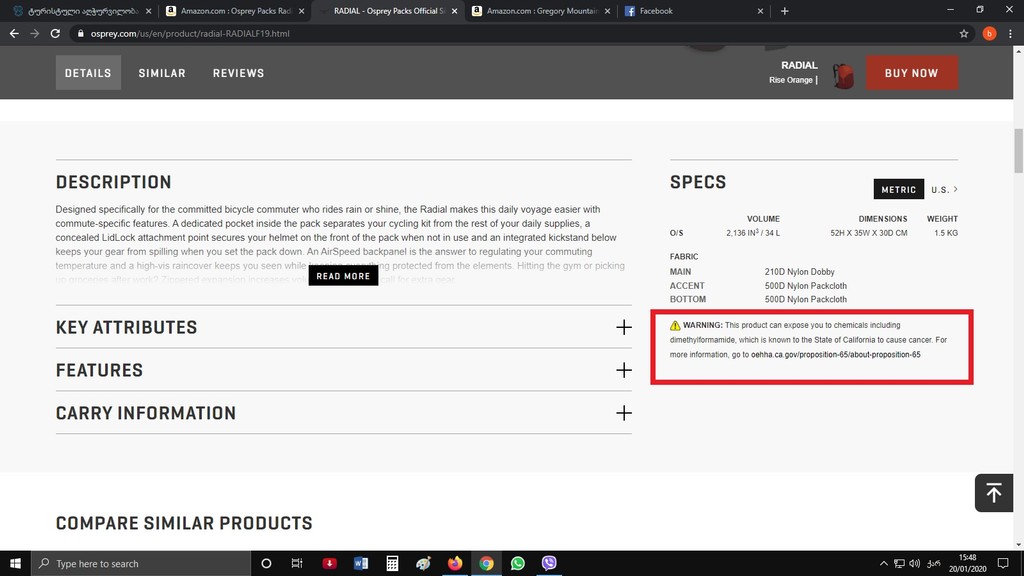Close the RADIAL Osprey Packs tab
Viewport: 1024px width, 576px height.
[455, 11]
